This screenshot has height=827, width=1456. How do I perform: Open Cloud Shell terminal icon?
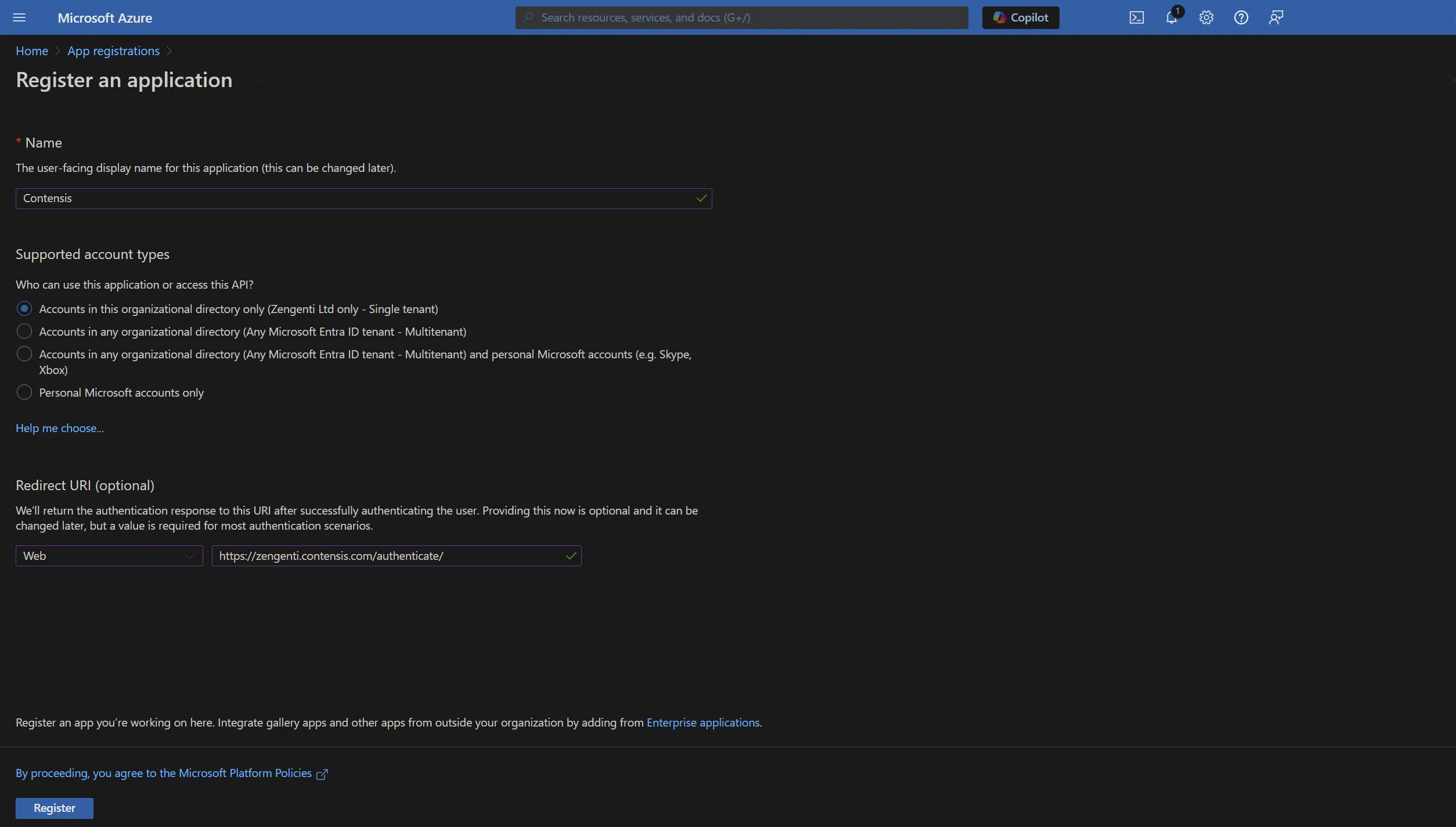[1136, 17]
